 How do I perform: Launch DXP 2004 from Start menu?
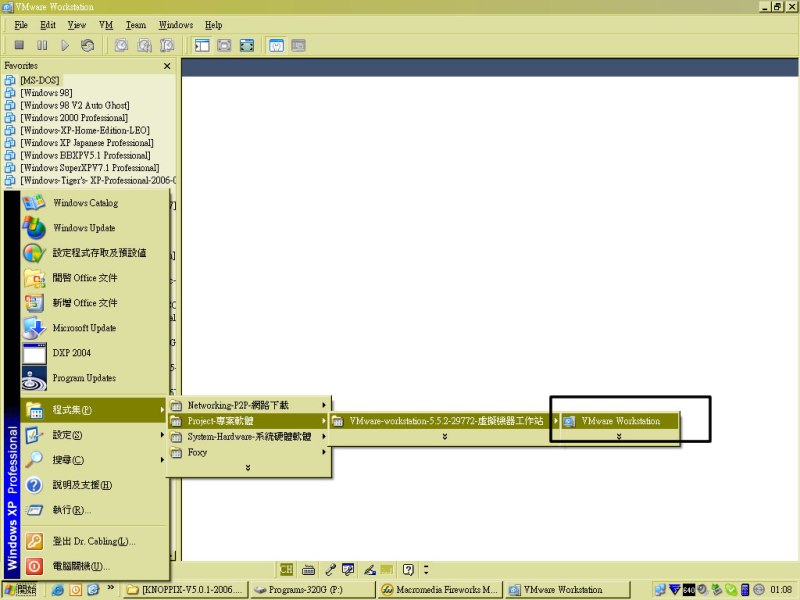tap(95, 353)
